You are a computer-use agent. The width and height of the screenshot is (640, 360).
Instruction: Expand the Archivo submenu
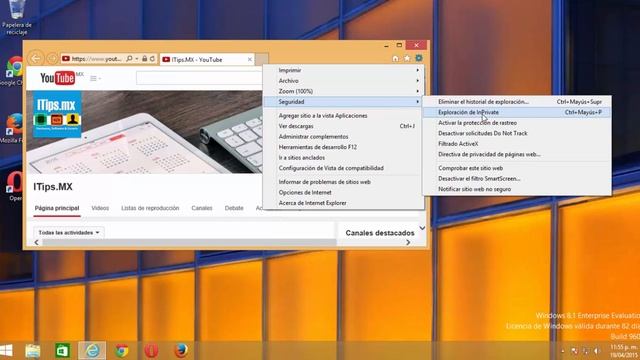point(344,81)
